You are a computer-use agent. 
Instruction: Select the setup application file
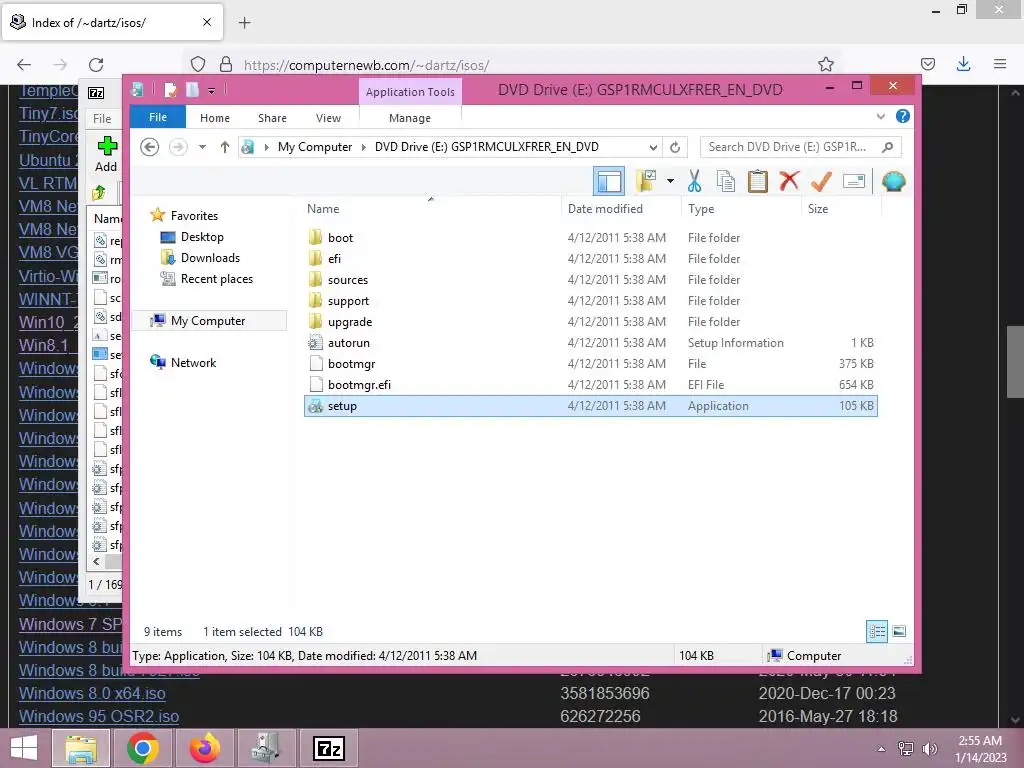[590, 406]
